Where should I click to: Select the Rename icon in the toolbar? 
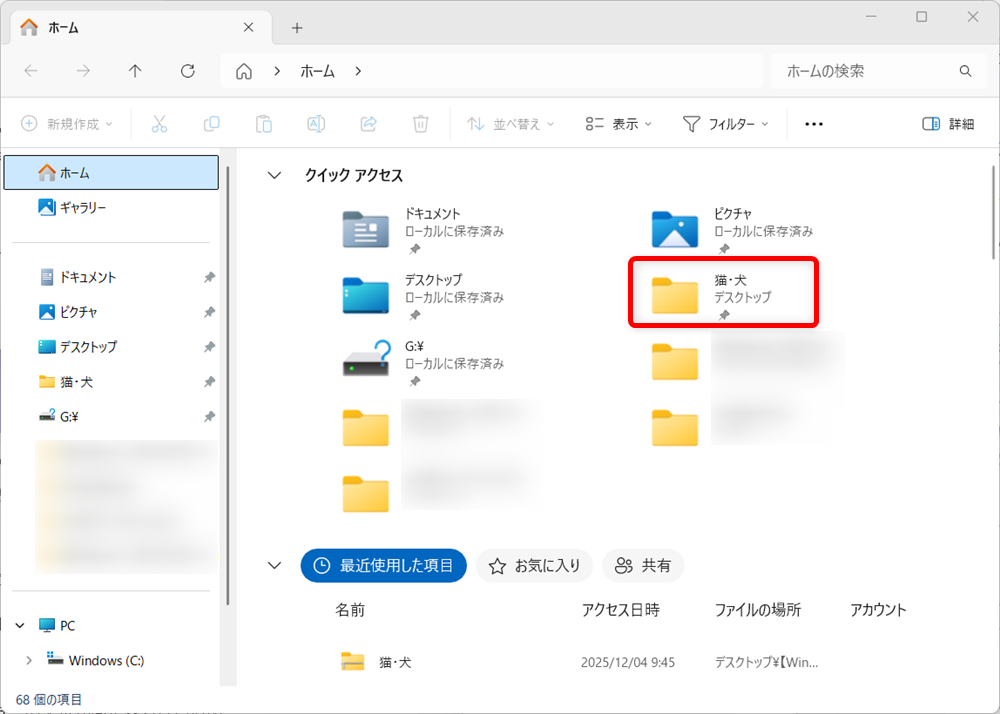pos(316,123)
